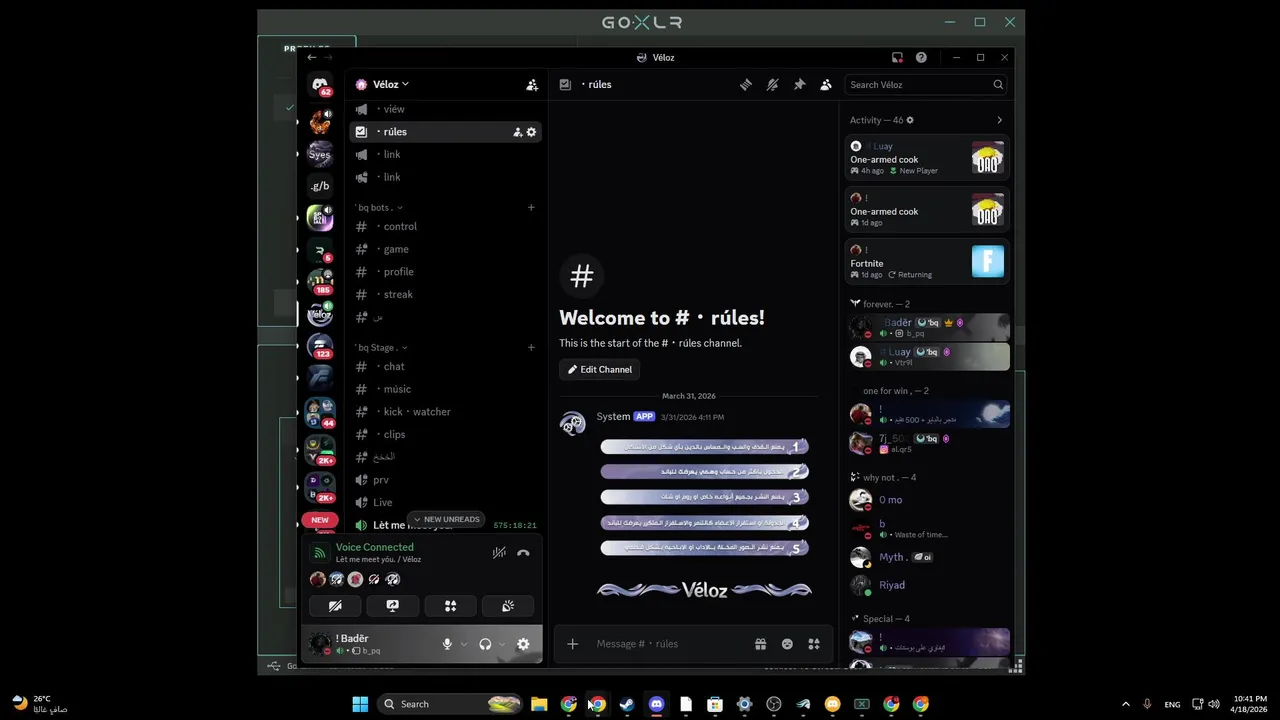Image resolution: width=1280 pixels, height=720 pixels.
Task: Open the kick · watcher channel
Action: (x=445, y=412)
